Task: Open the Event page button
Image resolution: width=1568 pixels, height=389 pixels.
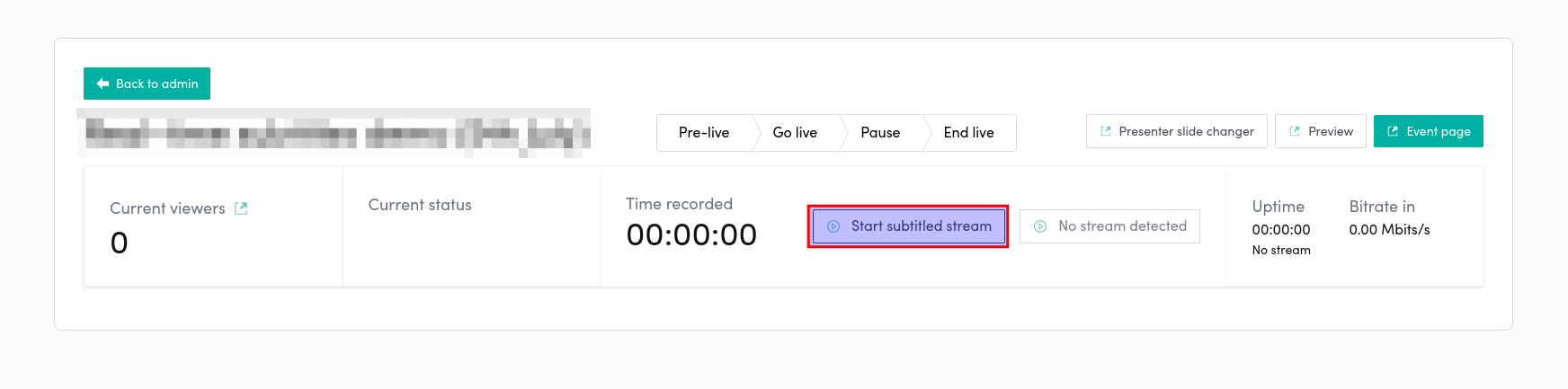Action: [1428, 131]
